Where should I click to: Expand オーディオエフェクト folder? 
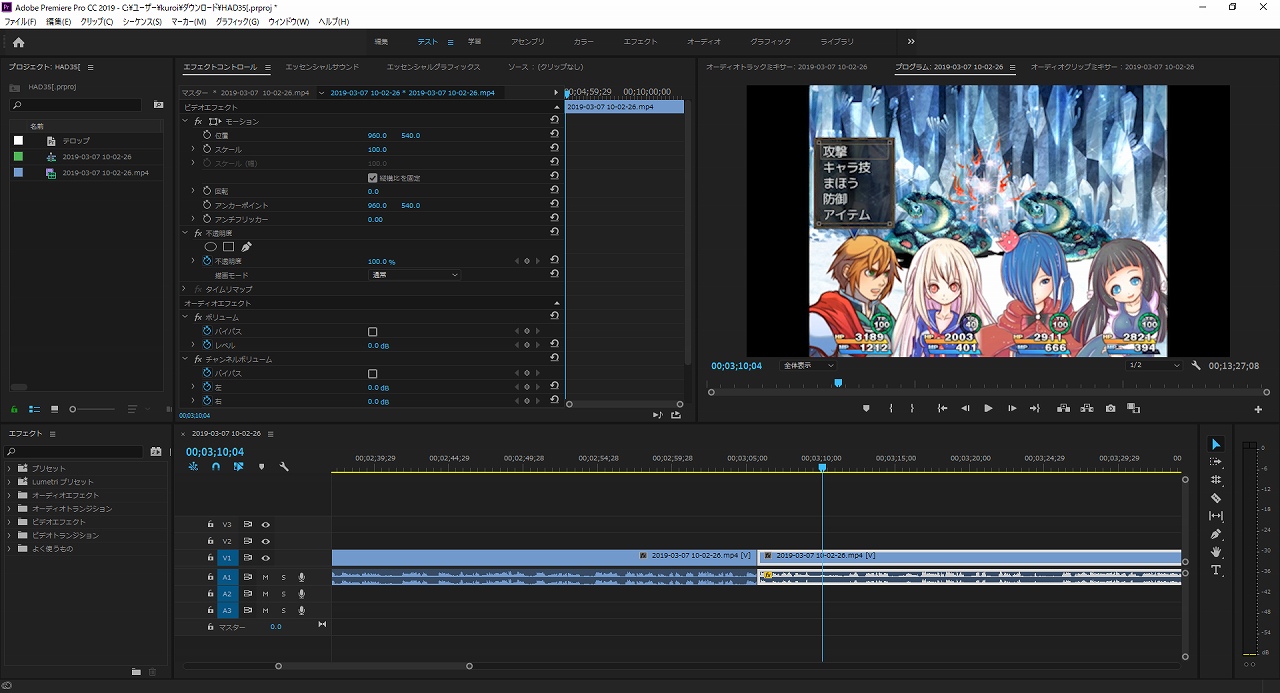point(10,495)
